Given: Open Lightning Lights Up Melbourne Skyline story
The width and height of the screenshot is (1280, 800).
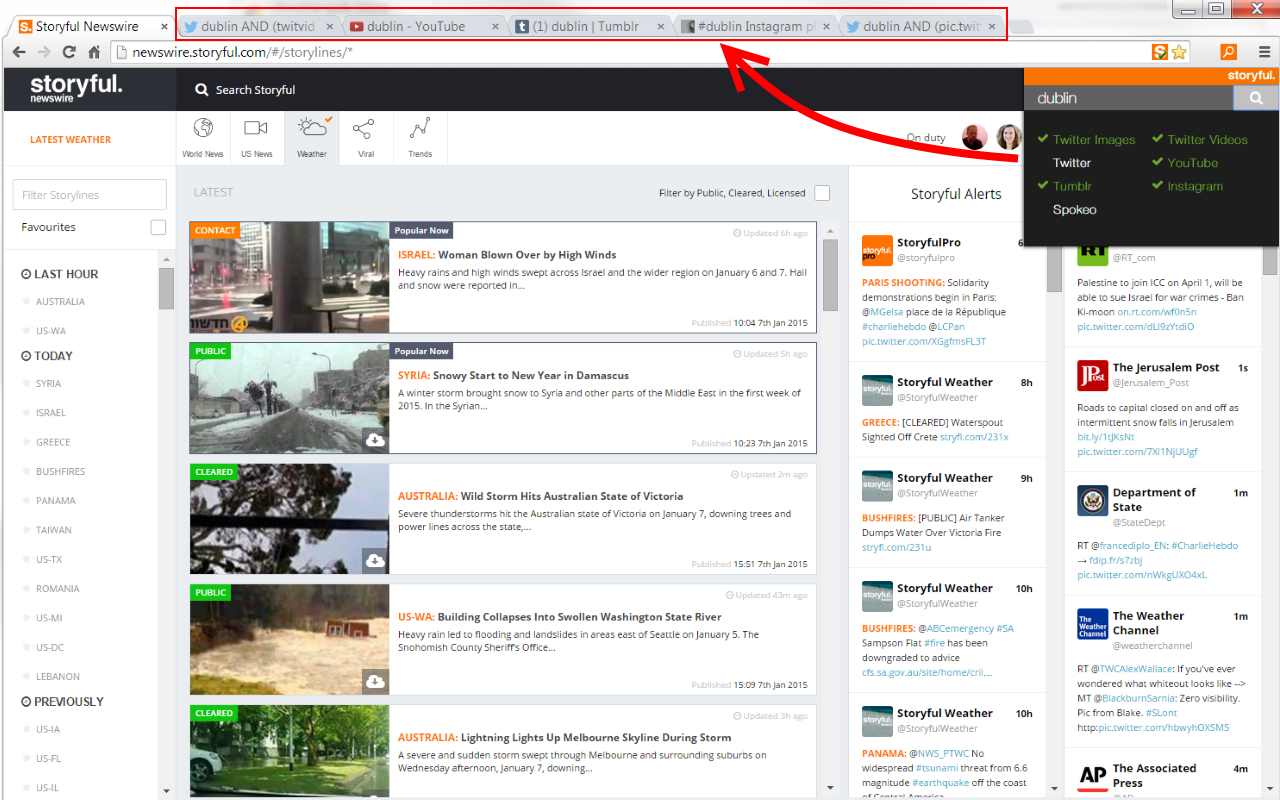Looking at the screenshot, I should (x=564, y=738).
